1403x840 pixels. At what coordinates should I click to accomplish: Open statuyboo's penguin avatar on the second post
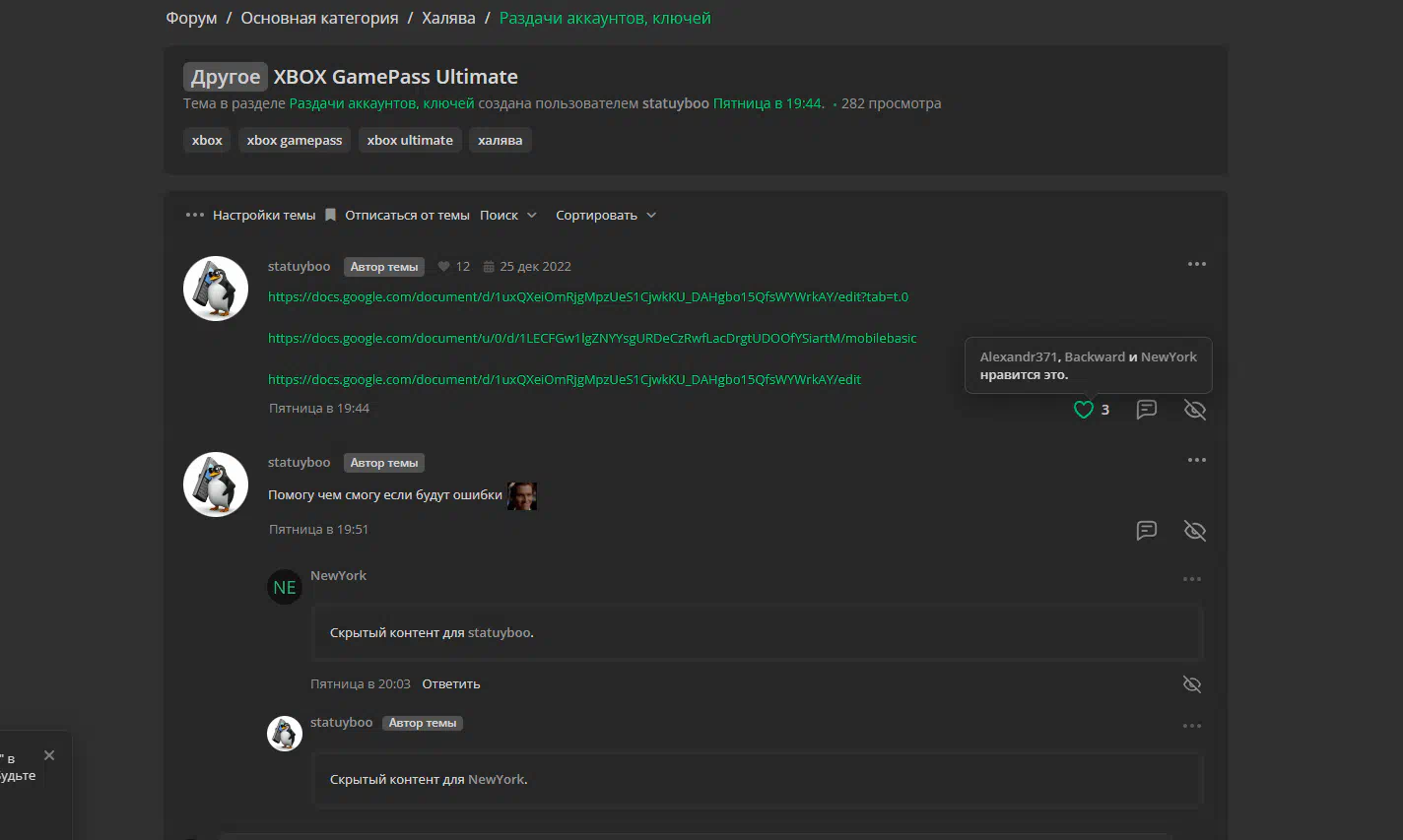tap(216, 485)
